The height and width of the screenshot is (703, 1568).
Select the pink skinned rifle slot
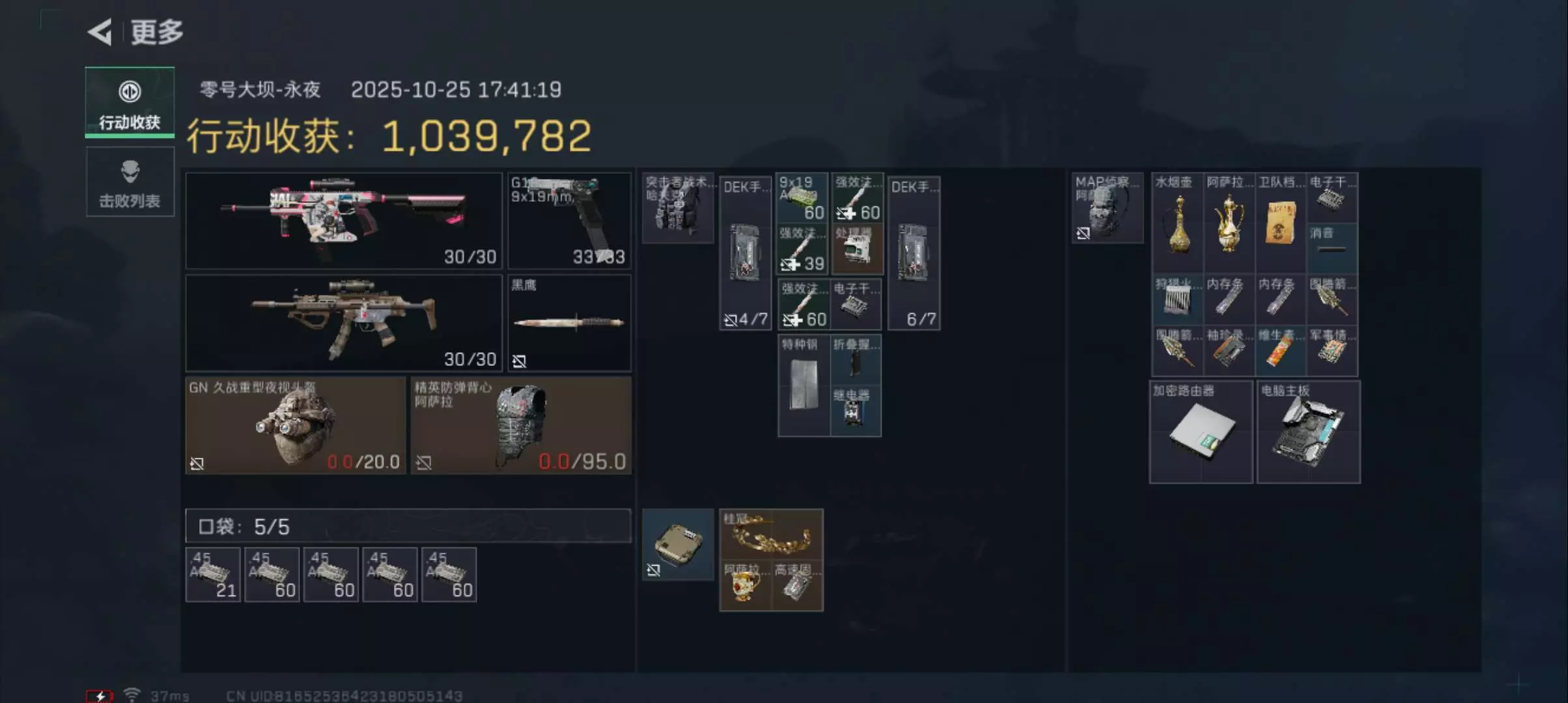(343, 221)
